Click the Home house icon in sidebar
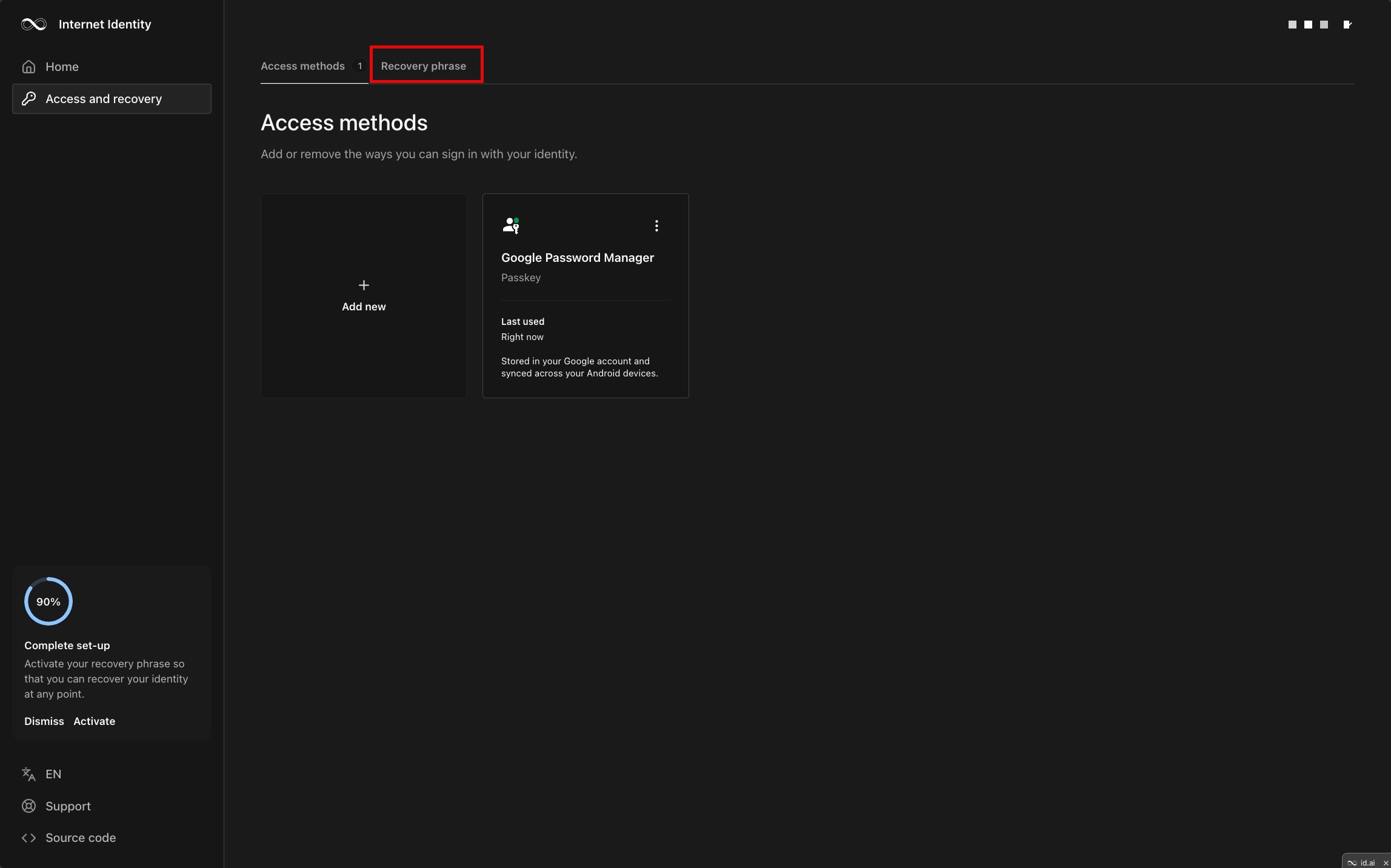Image resolution: width=1391 pixels, height=868 pixels. (x=28, y=67)
